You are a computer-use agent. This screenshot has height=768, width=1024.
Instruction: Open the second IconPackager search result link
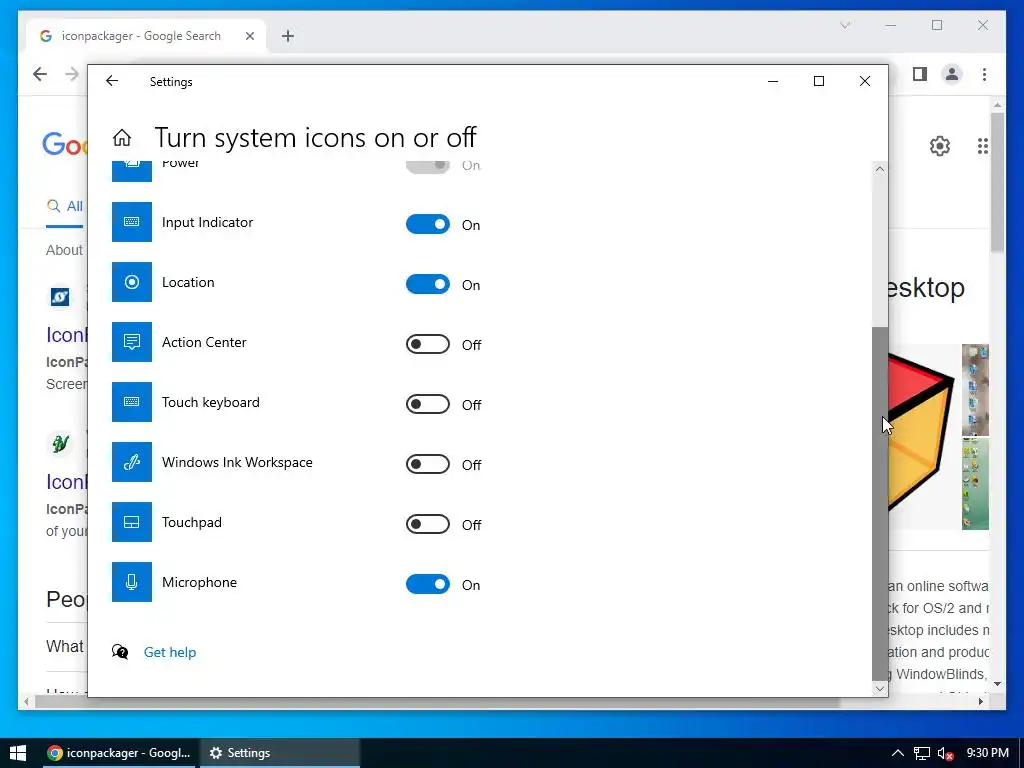(67, 482)
